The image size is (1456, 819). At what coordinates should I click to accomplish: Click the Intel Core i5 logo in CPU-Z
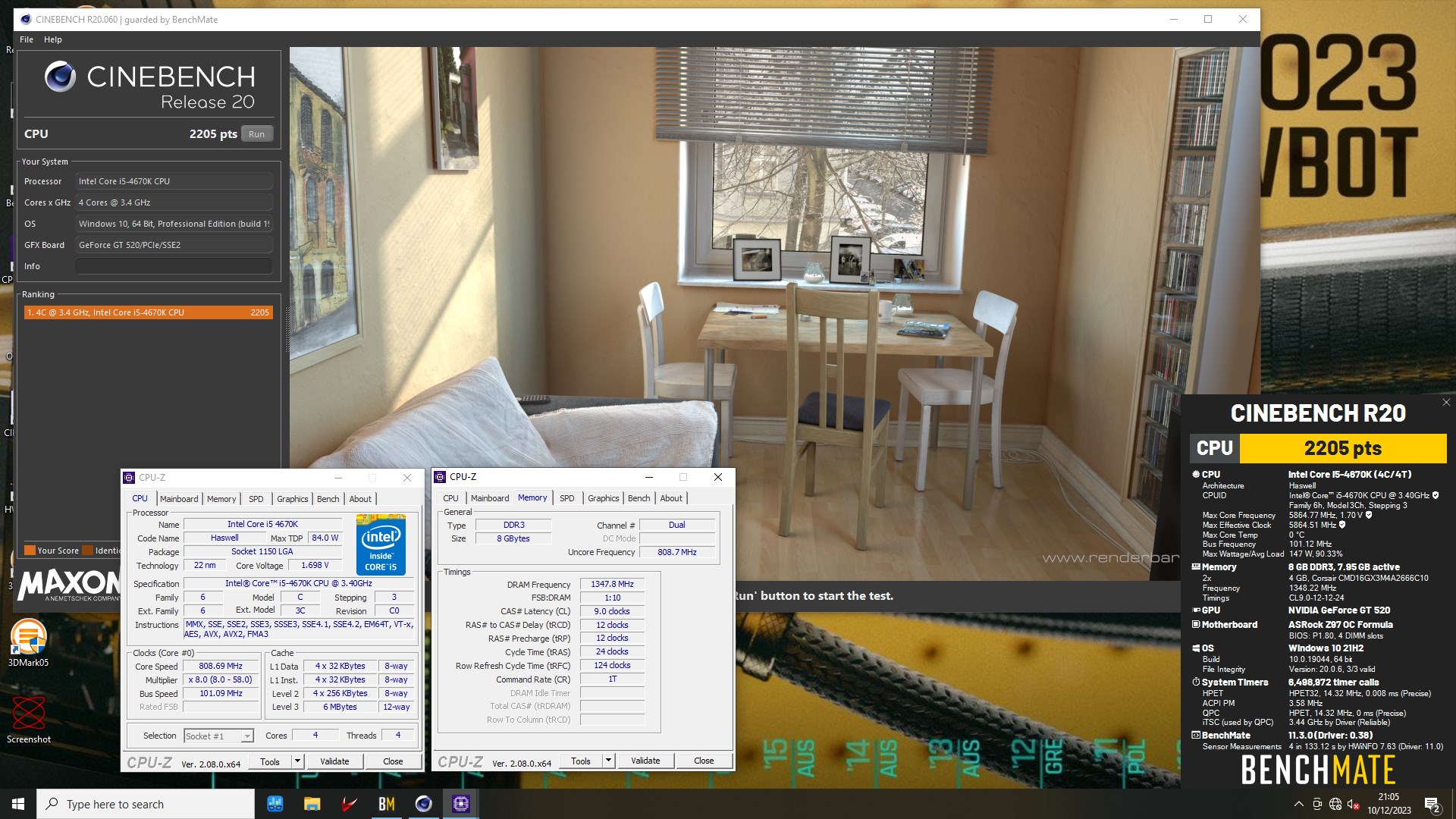coord(381,544)
